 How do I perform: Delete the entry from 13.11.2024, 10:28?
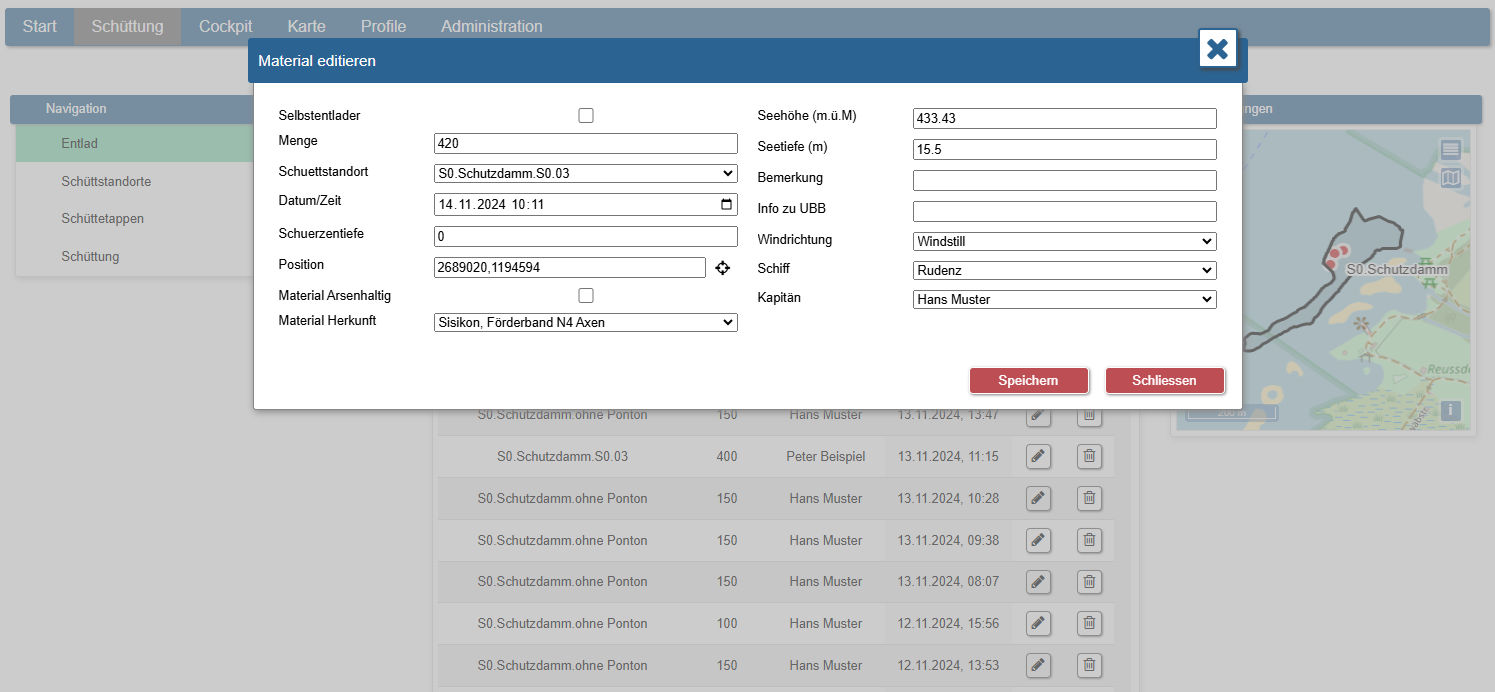pos(1089,498)
